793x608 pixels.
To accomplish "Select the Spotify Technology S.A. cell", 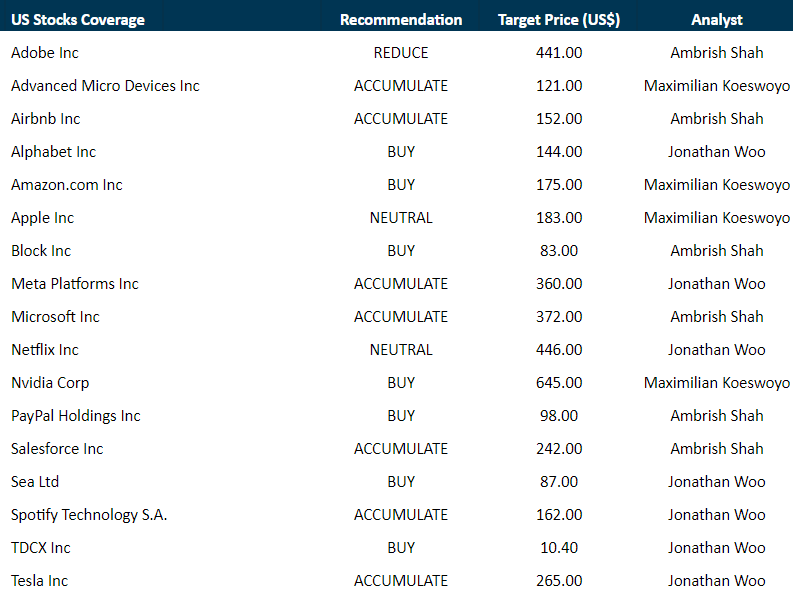I will coord(89,514).
